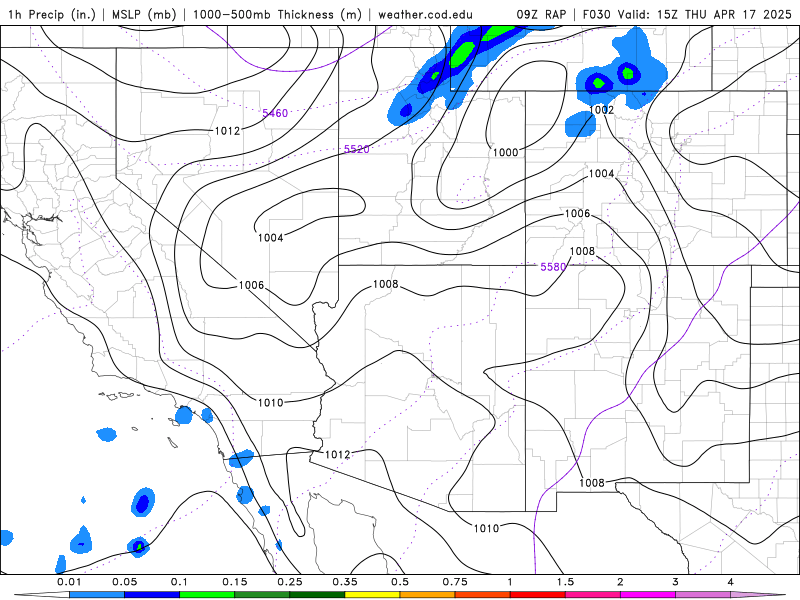Click the "F030 Valid: 15Z THU APR 17 2025" text
This screenshot has width=800, height=600.
687,14
